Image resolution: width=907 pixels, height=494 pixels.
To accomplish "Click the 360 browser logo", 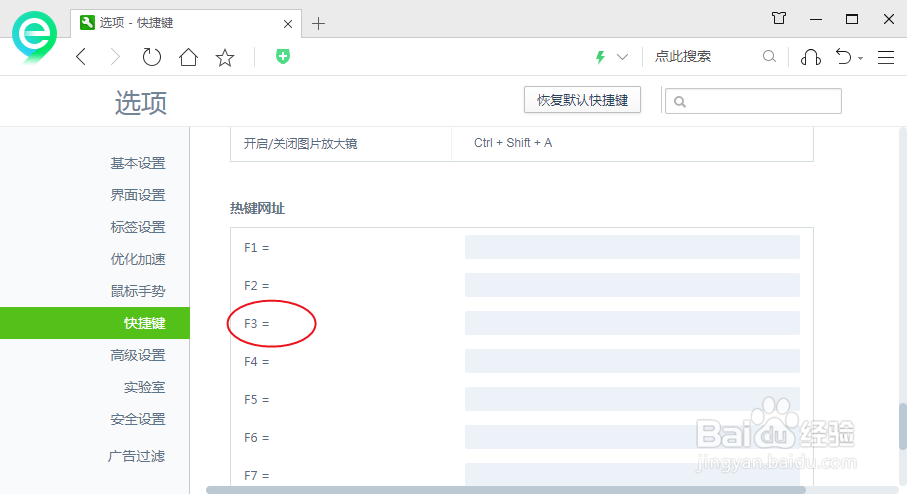I will click(35, 36).
